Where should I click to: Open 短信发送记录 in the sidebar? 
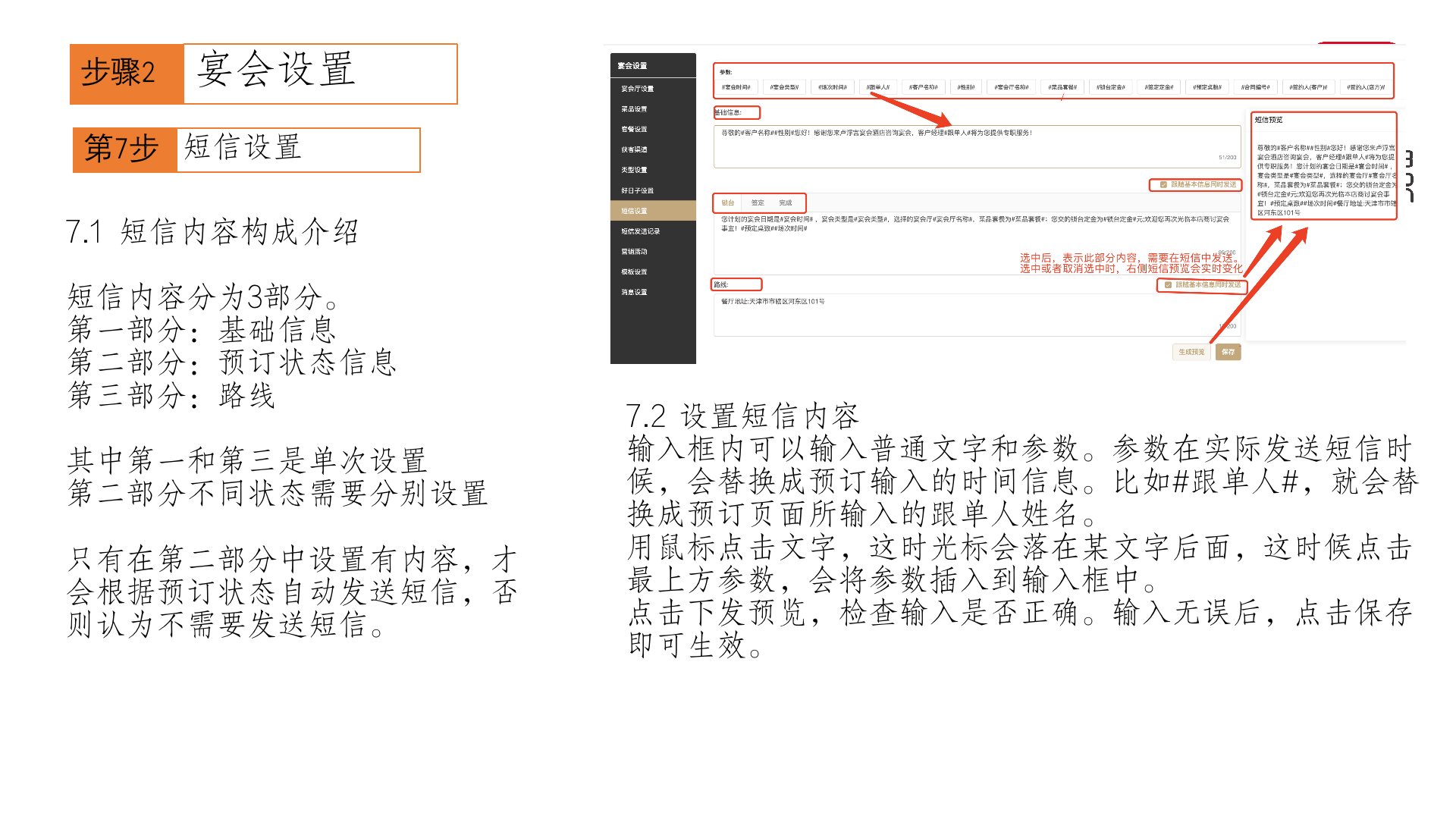(x=640, y=231)
